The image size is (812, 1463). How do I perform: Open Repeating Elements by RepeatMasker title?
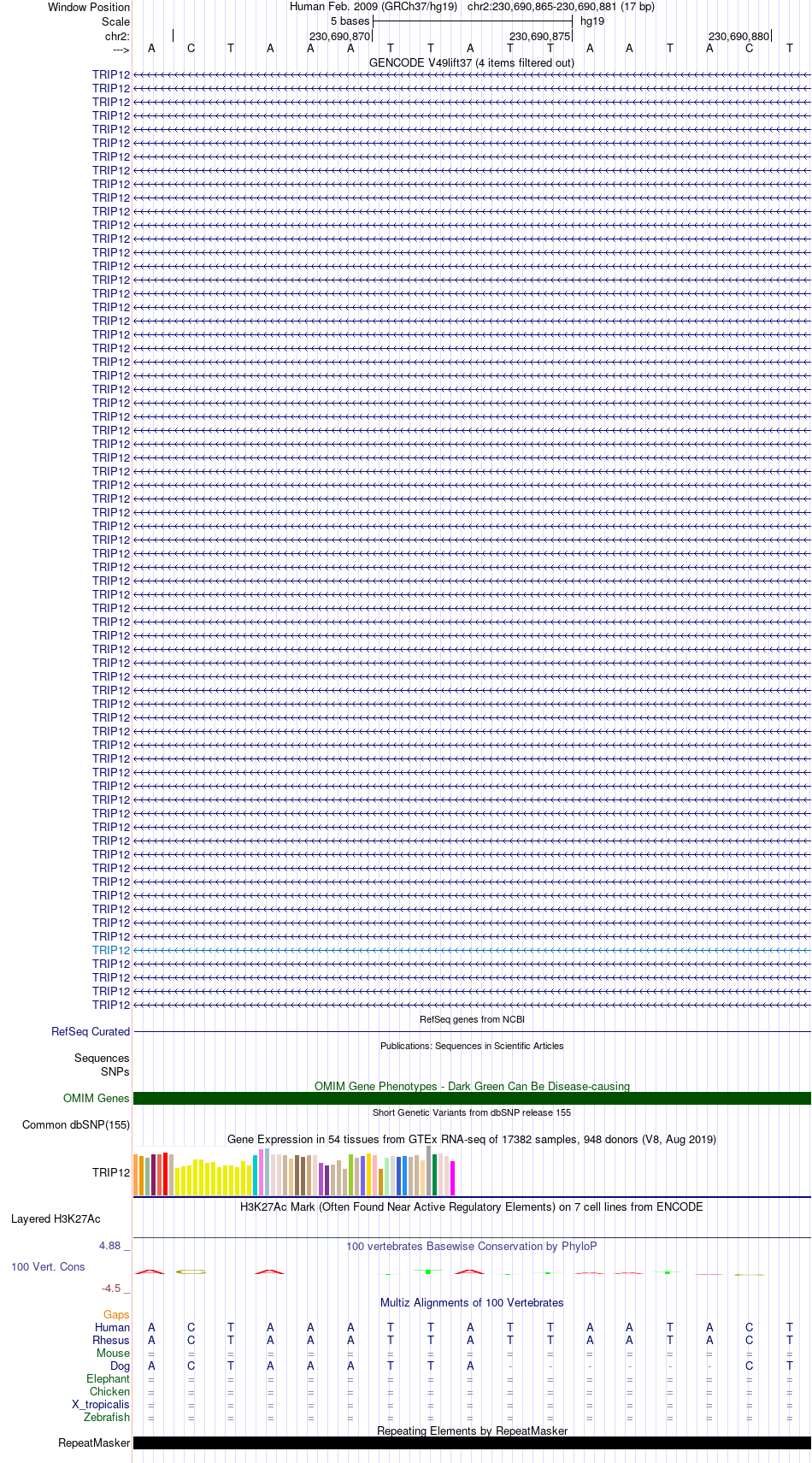tap(472, 1431)
